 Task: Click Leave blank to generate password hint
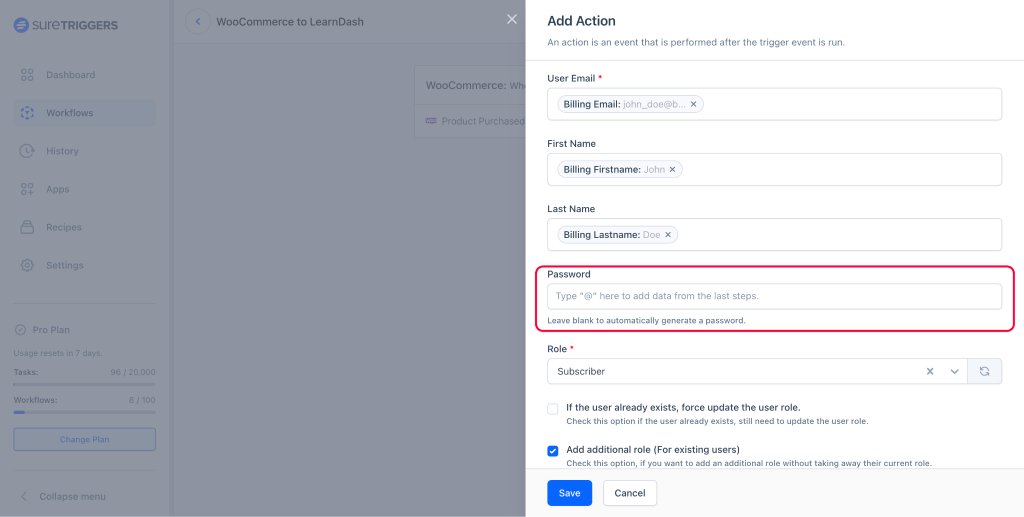(647, 321)
